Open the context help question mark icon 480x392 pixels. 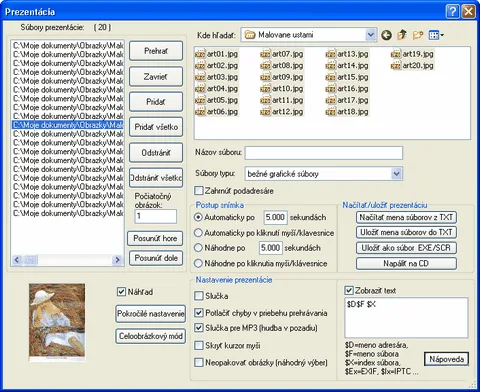(x=452, y=12)
